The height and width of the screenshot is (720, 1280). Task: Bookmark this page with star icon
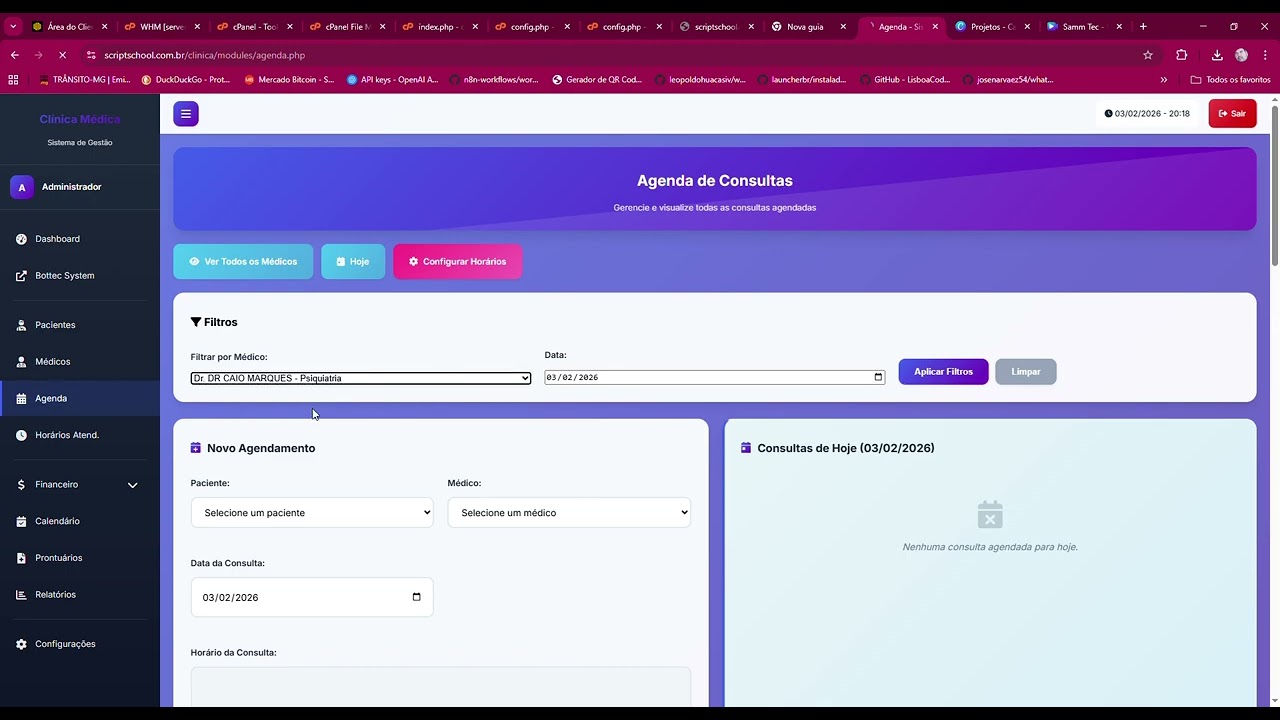pos(1148,55)
